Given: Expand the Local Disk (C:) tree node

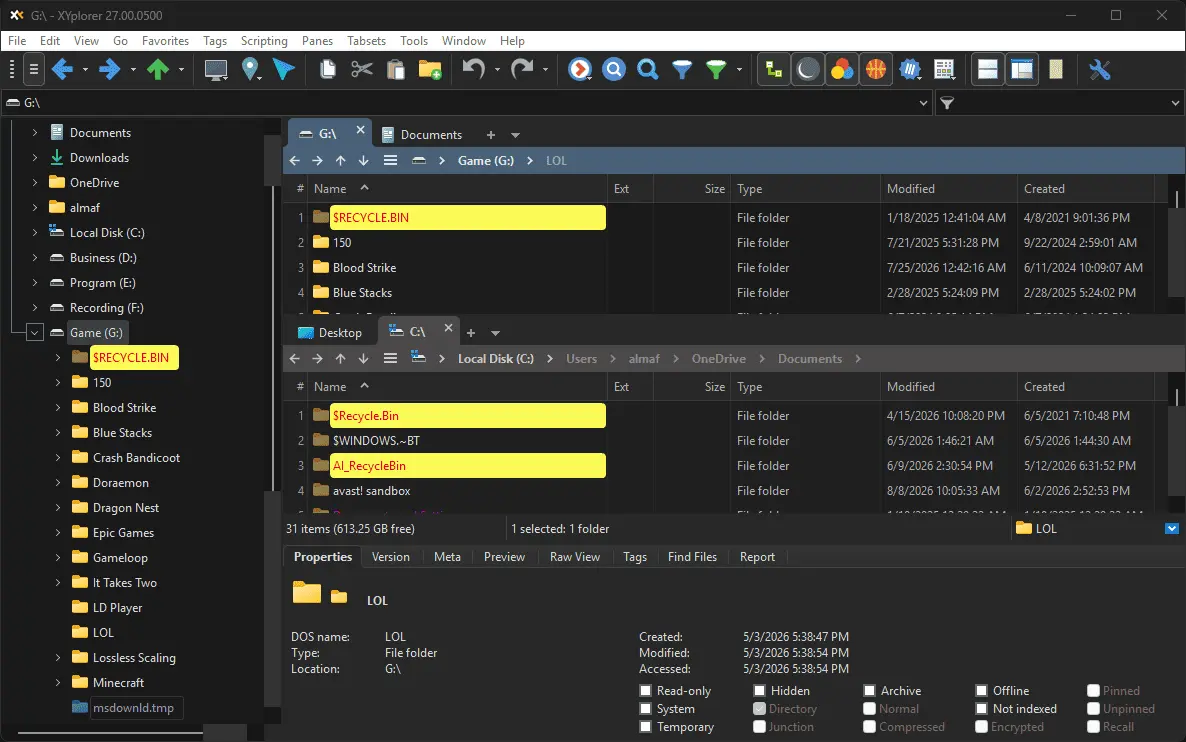Looking at the screenshot, I should [x=34, y=232].
